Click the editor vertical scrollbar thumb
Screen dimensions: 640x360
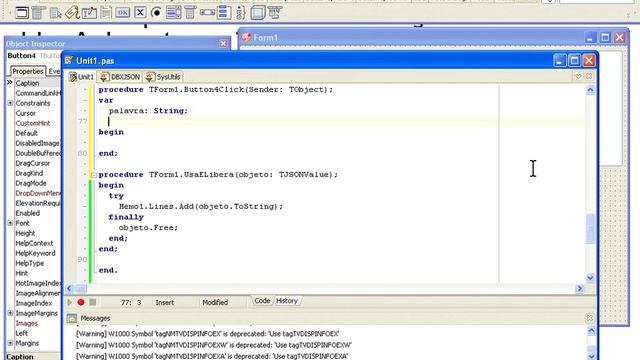coord(590,229)
